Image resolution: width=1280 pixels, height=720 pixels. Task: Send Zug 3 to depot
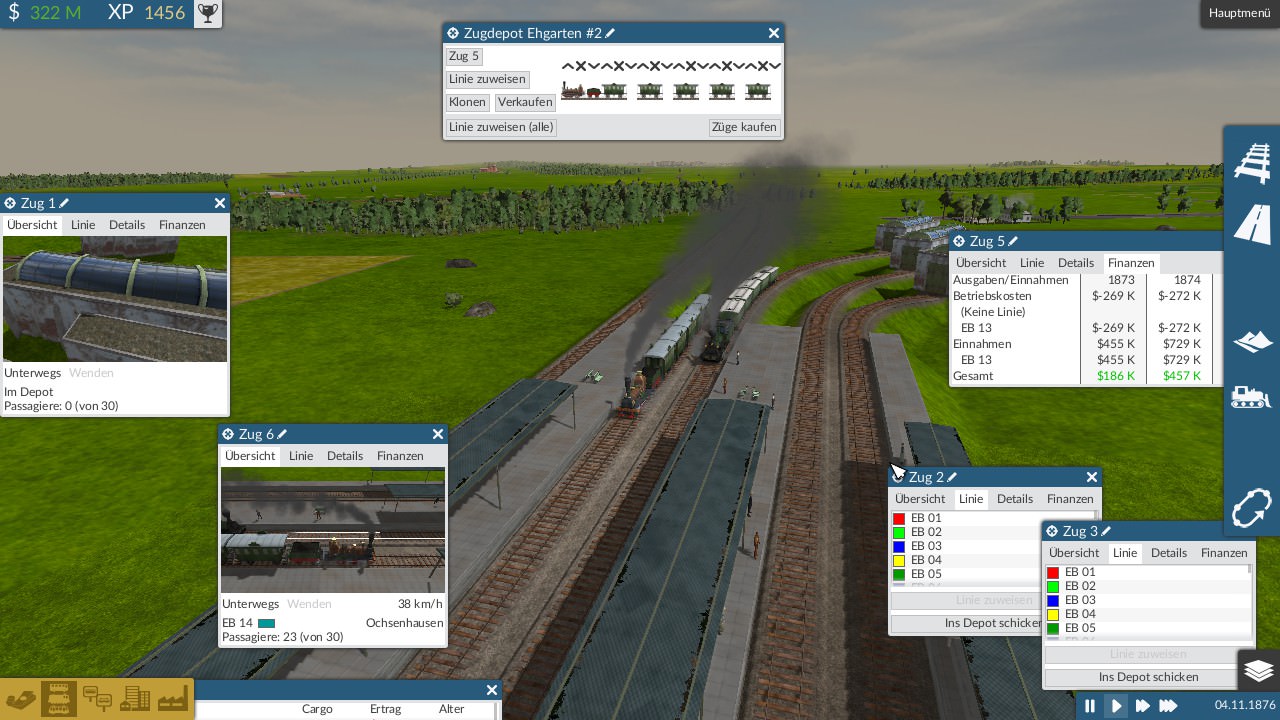[x=1148, y=677]
